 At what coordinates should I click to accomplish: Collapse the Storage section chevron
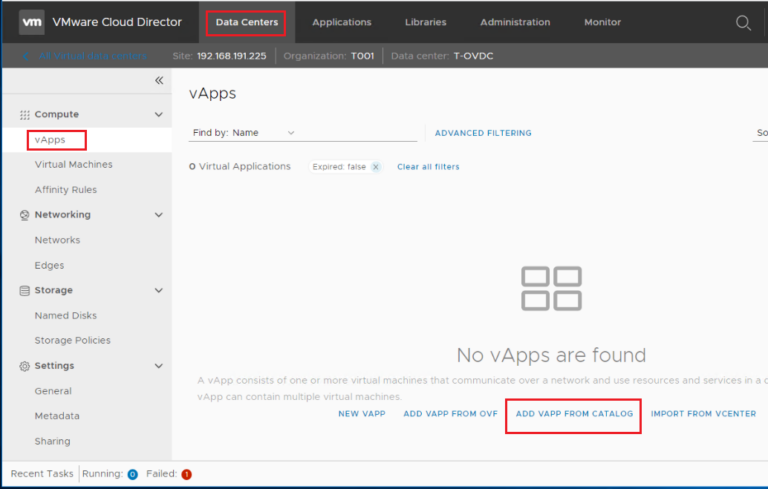[x=159, y=290]
